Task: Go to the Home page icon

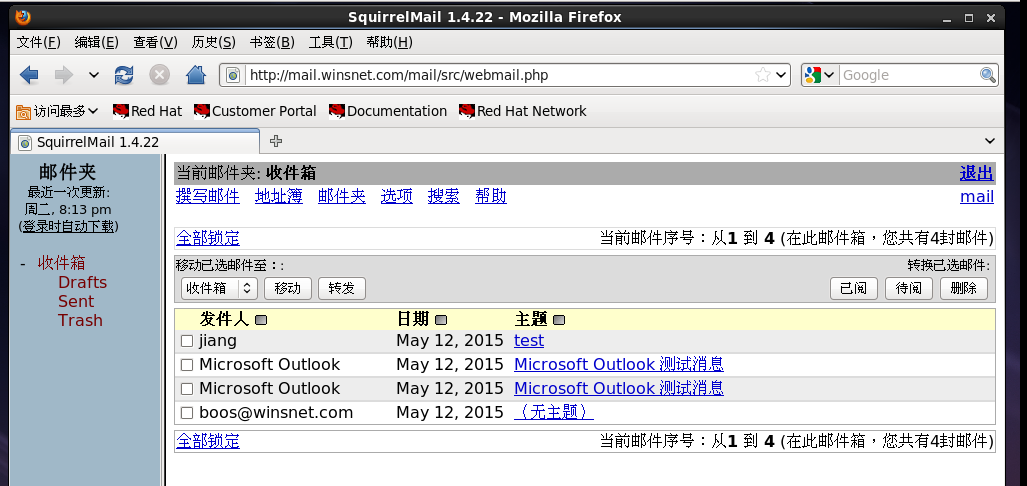Action: click(196, 75)
